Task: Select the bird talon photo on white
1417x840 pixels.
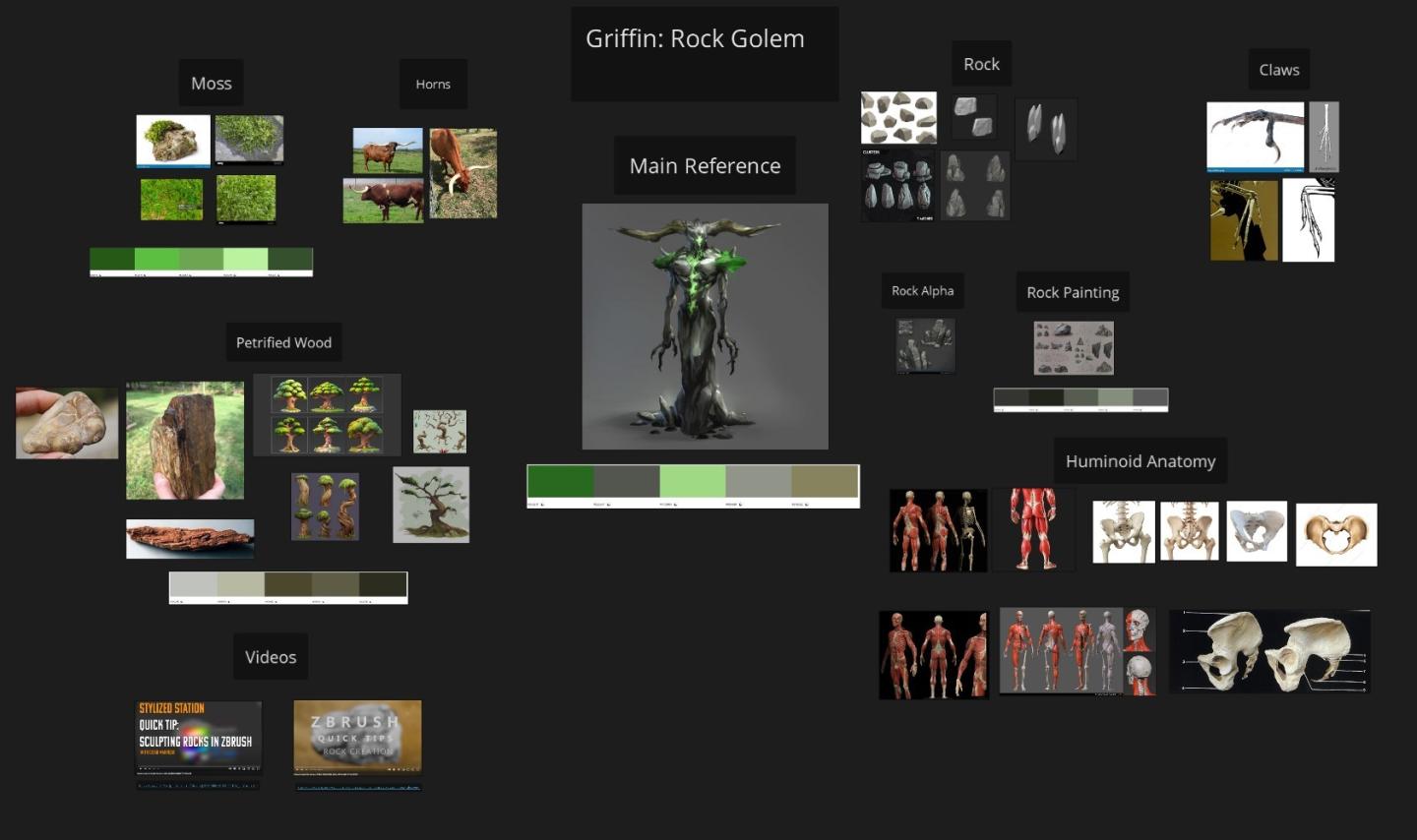Action: [1256, 137]
